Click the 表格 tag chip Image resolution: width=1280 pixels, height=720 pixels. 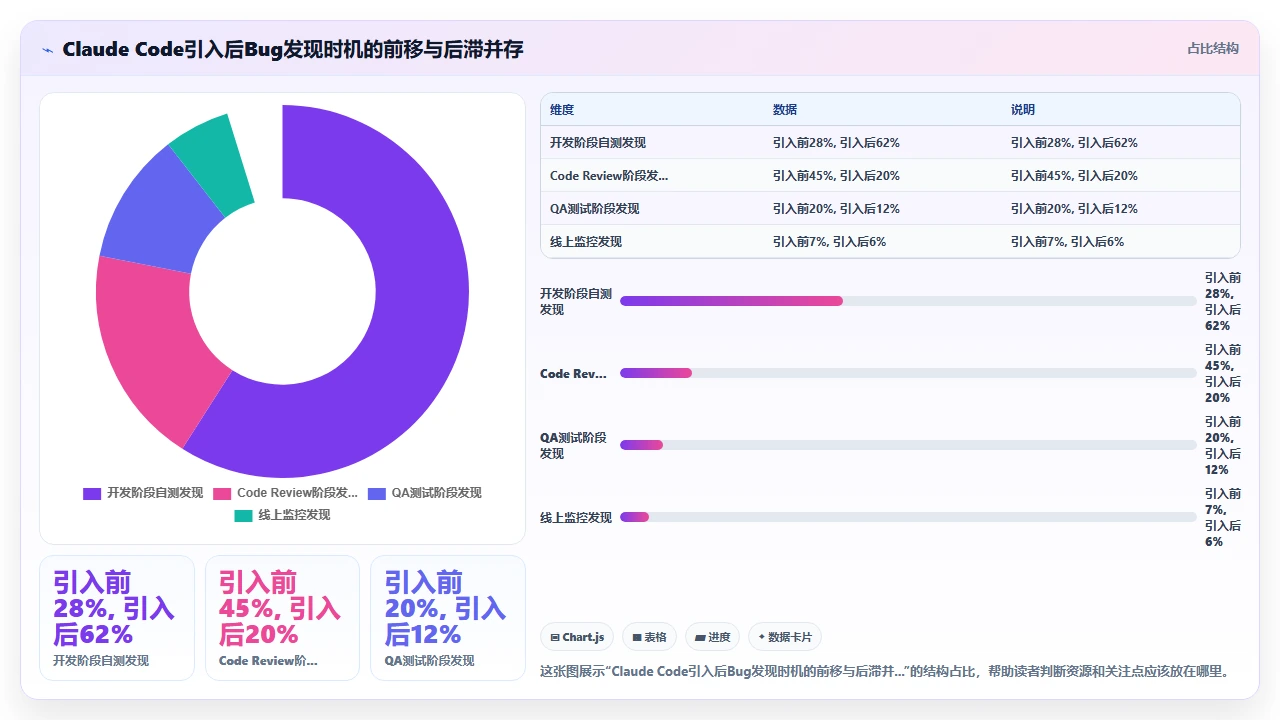point(649,637)
